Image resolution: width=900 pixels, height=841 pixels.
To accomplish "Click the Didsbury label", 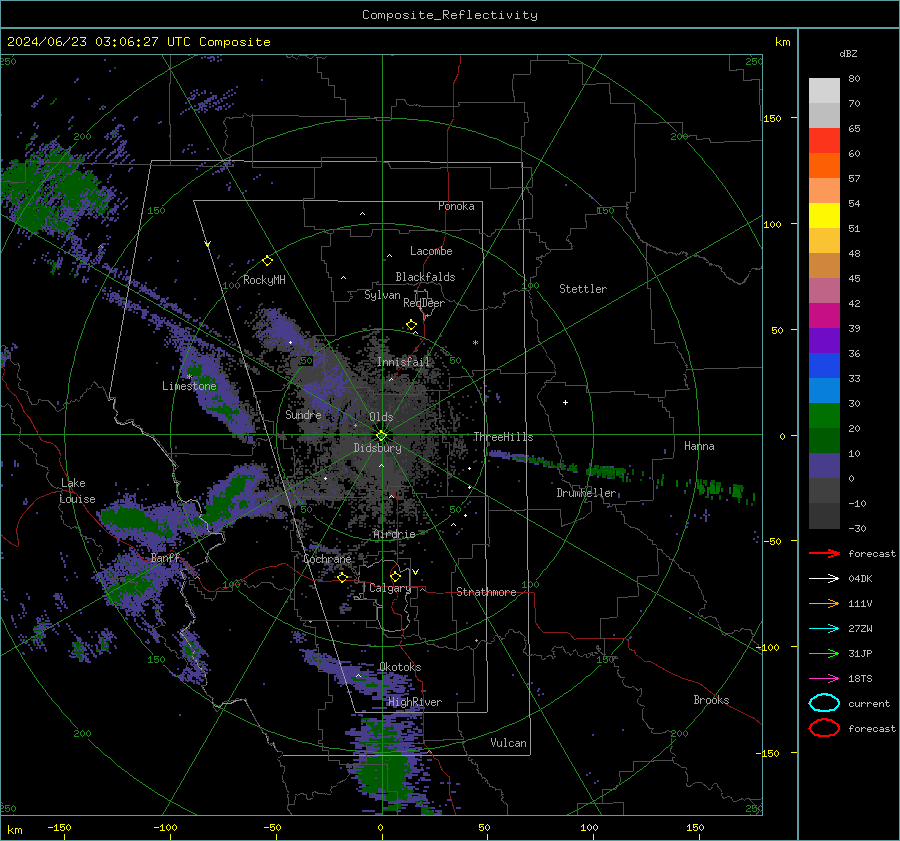I will [377, 448].
